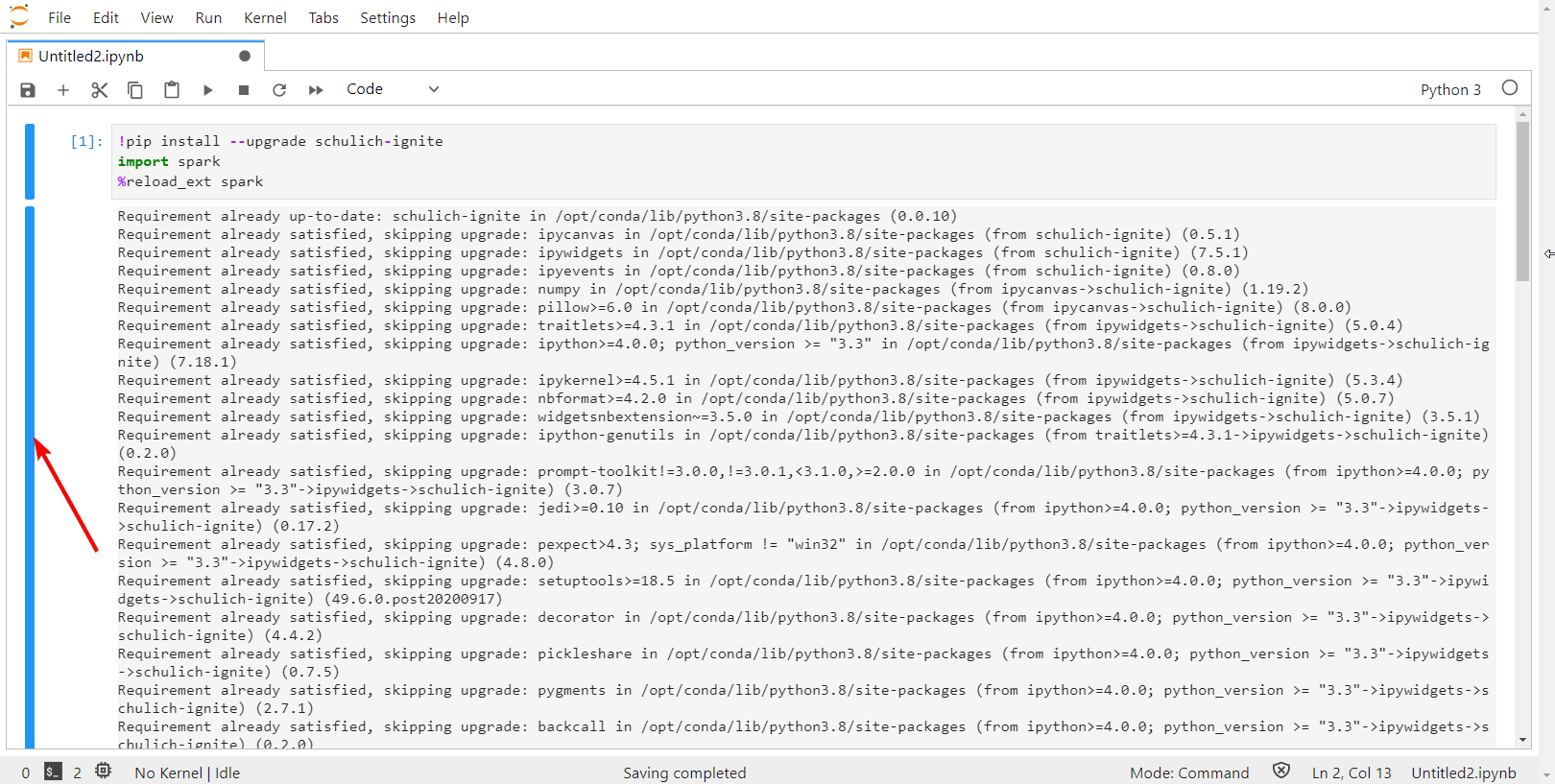Click the 'Requirement already up-to-date: schulich-ignite' output line
This screenshot has width=1555, height=784.
pos(538,216)
